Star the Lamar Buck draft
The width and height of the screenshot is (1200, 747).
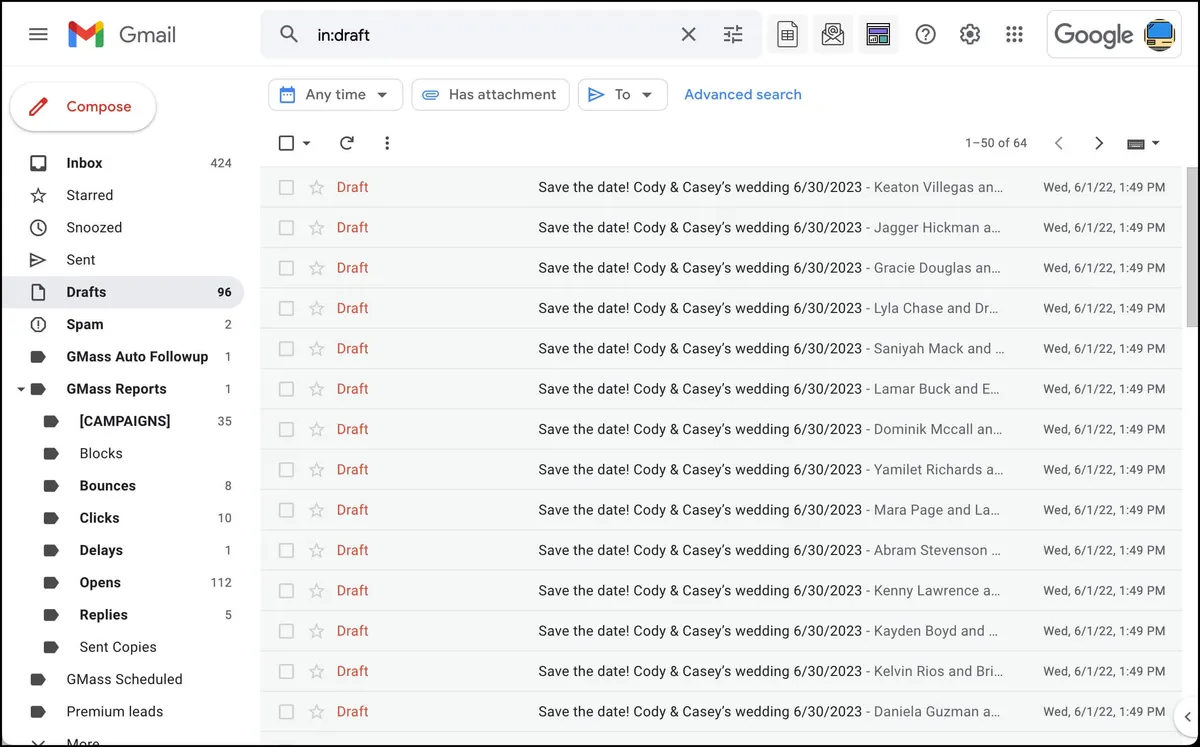pyautogui.click(x=316, y=389)
